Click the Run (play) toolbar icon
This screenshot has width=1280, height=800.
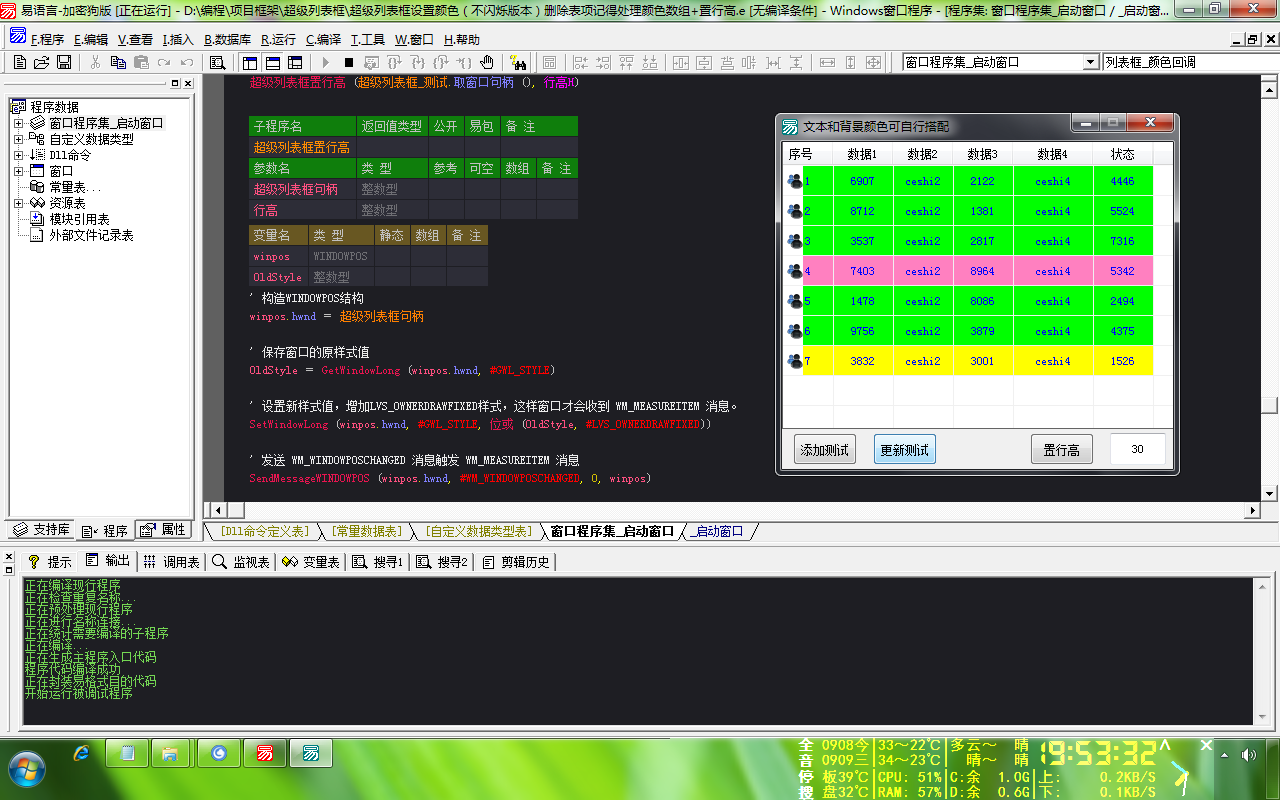[325, 62]
